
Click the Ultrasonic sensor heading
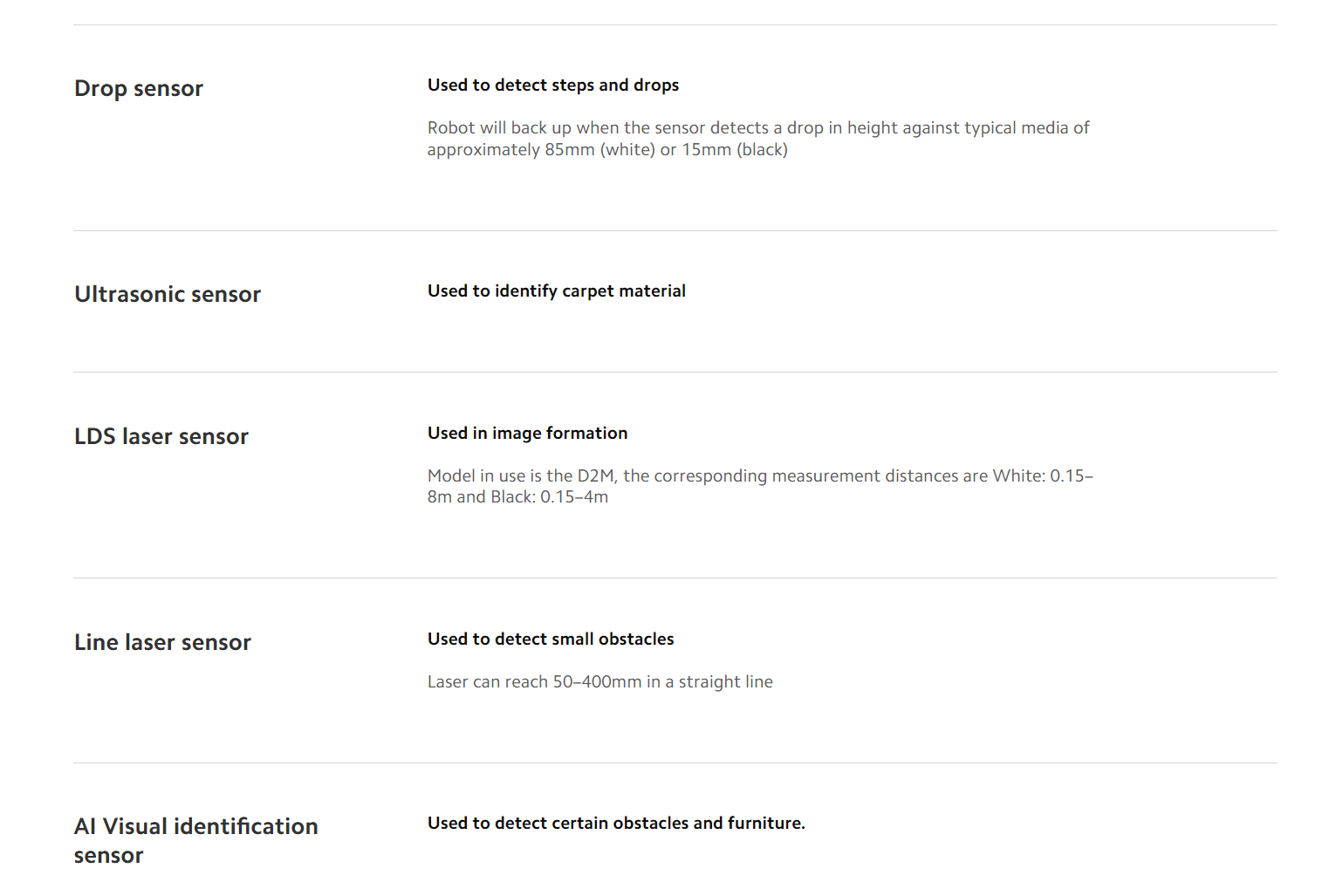pyautogui.click(x=168, y=294)
